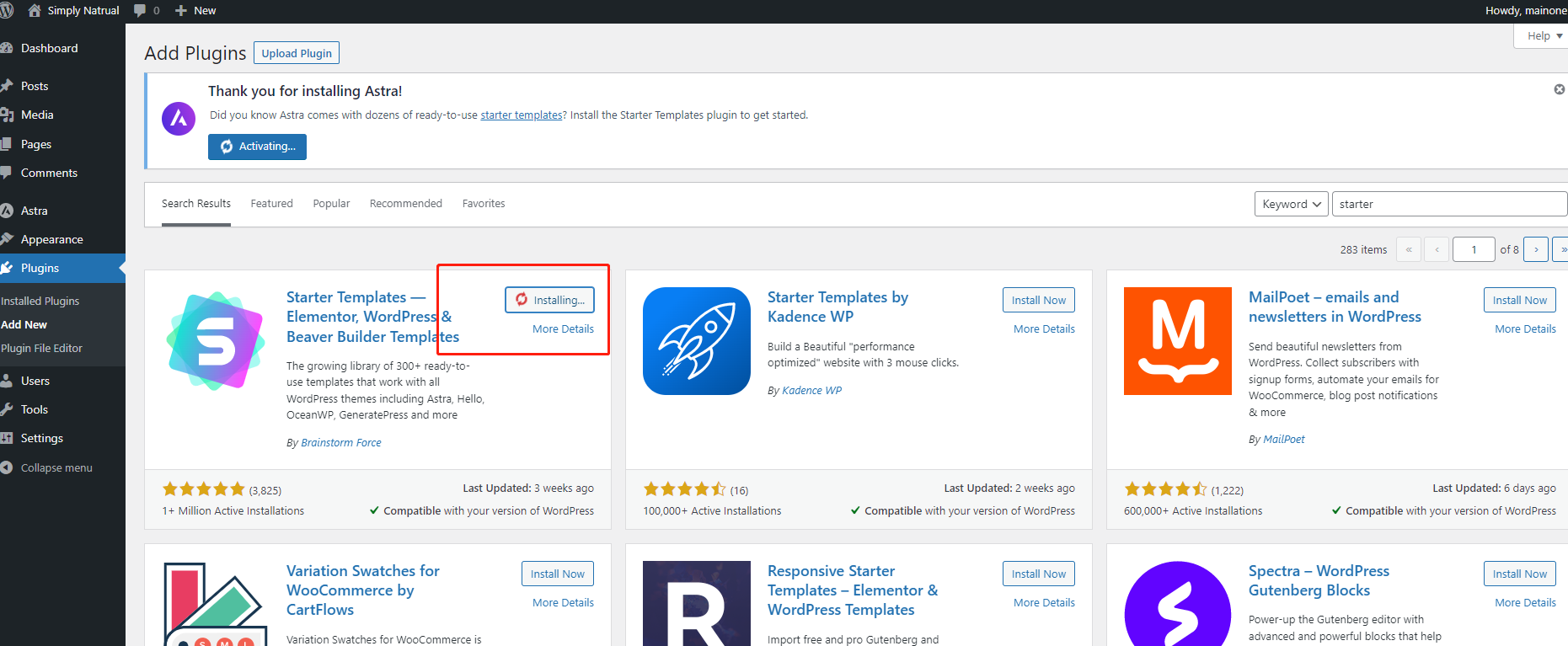
Task: Go to next page of plugin results
Action: (1536, 249)
